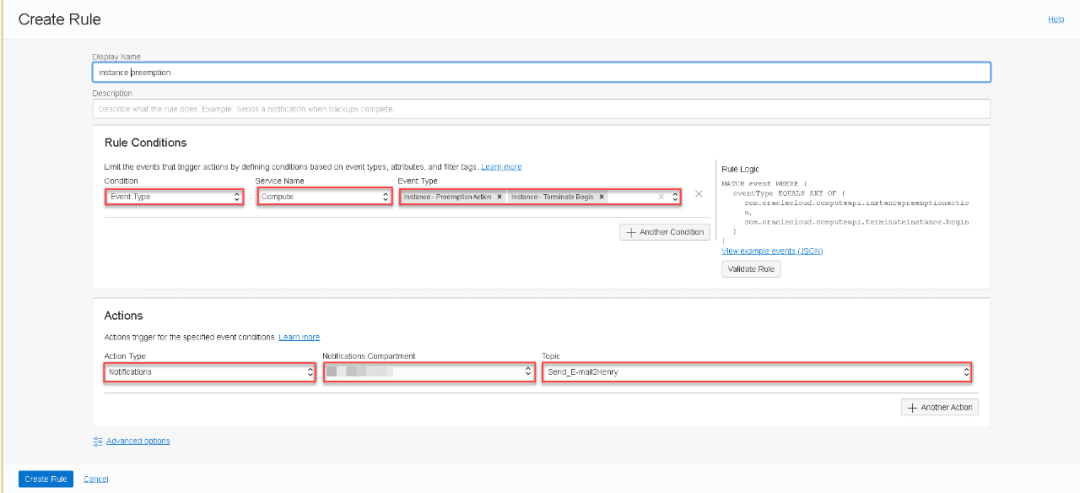
Task: Remove the Instance - Preemption Action tag
Action: [x=499, y=197]
